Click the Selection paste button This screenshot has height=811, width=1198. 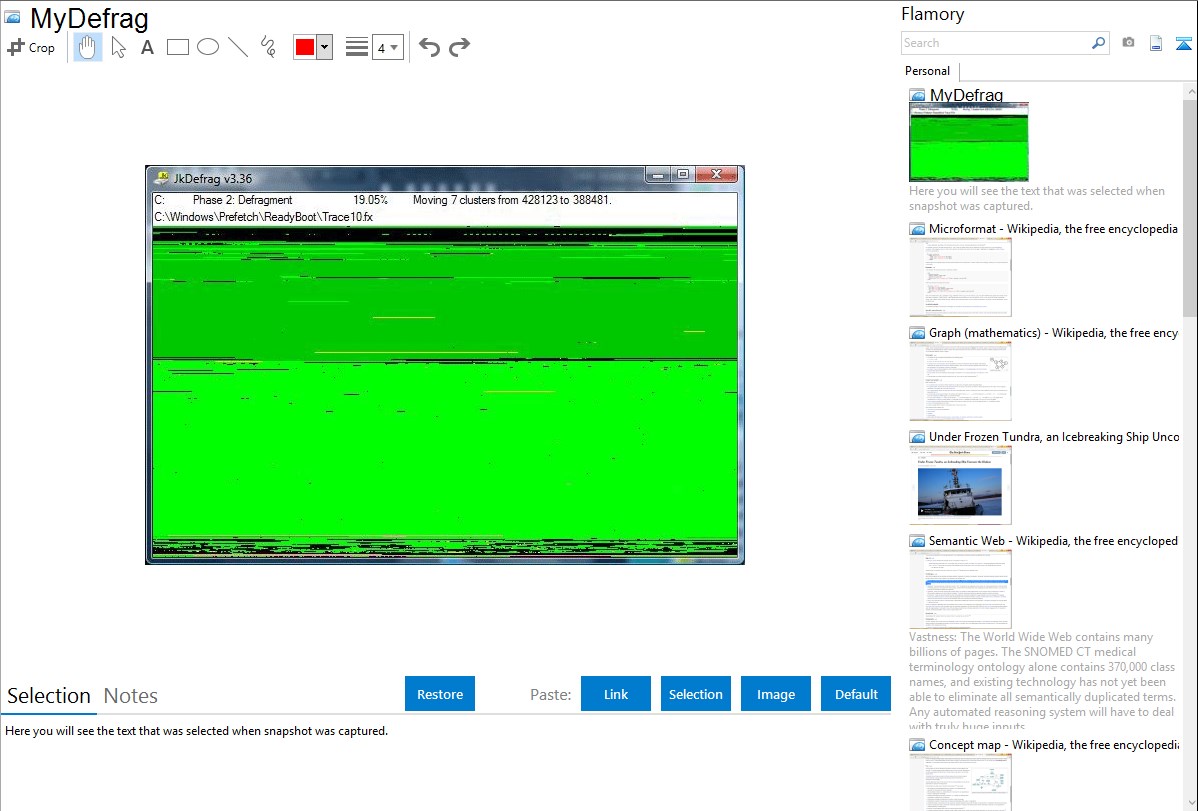(695, 694)
